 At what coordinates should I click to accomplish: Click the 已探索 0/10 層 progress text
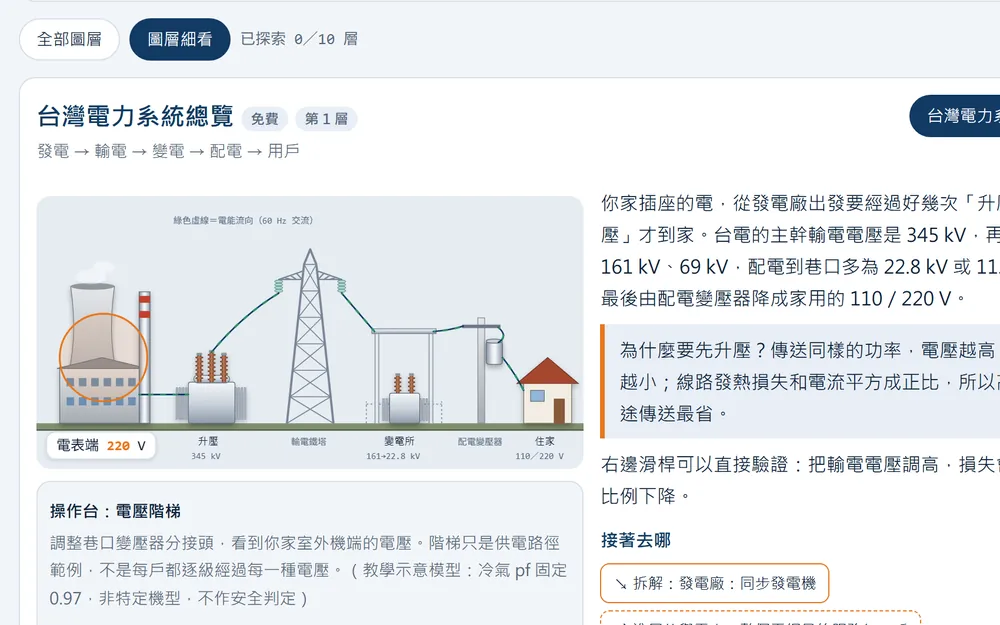pos(298,39)
